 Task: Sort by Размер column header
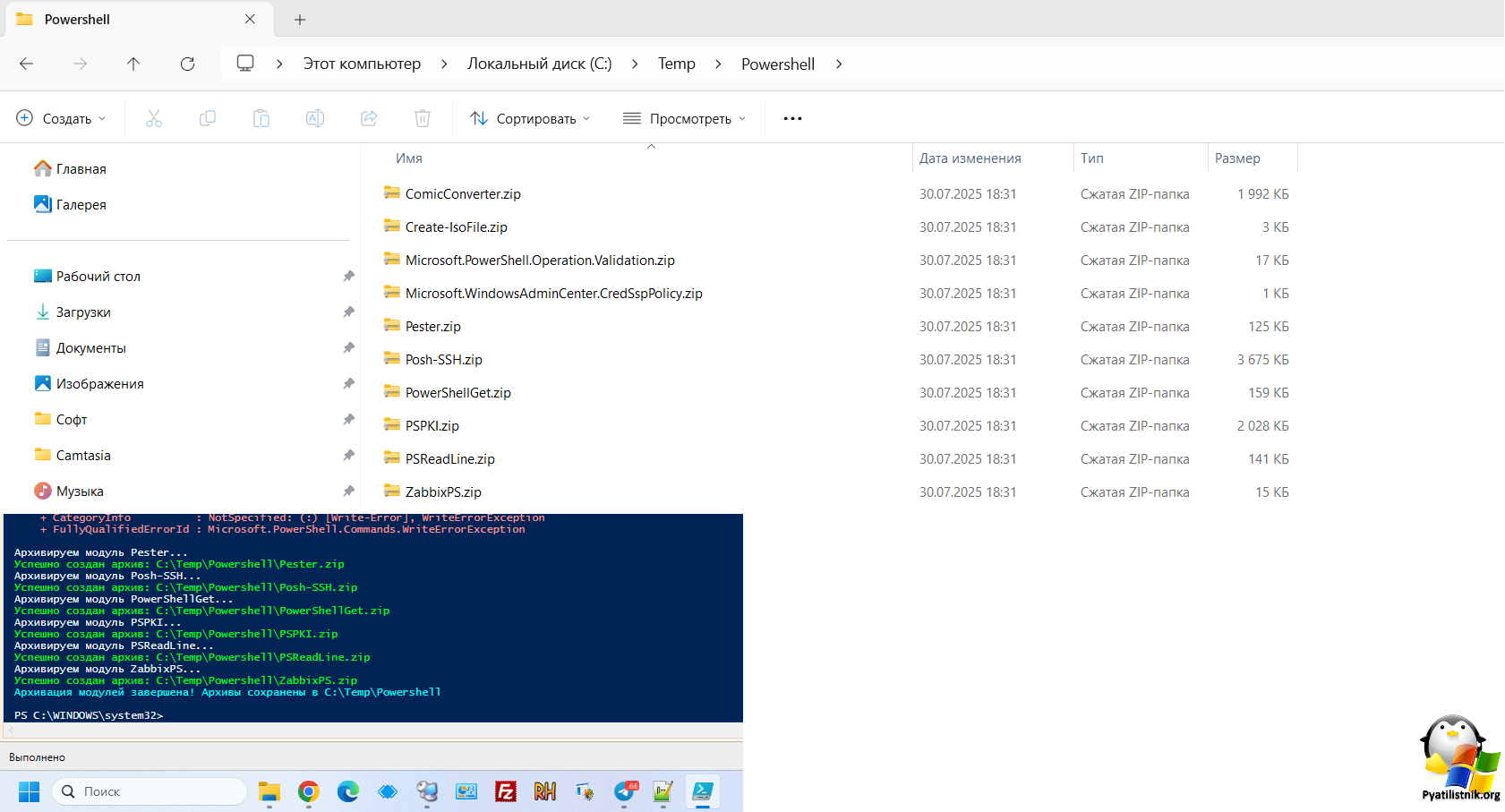tap(1237, 158)
